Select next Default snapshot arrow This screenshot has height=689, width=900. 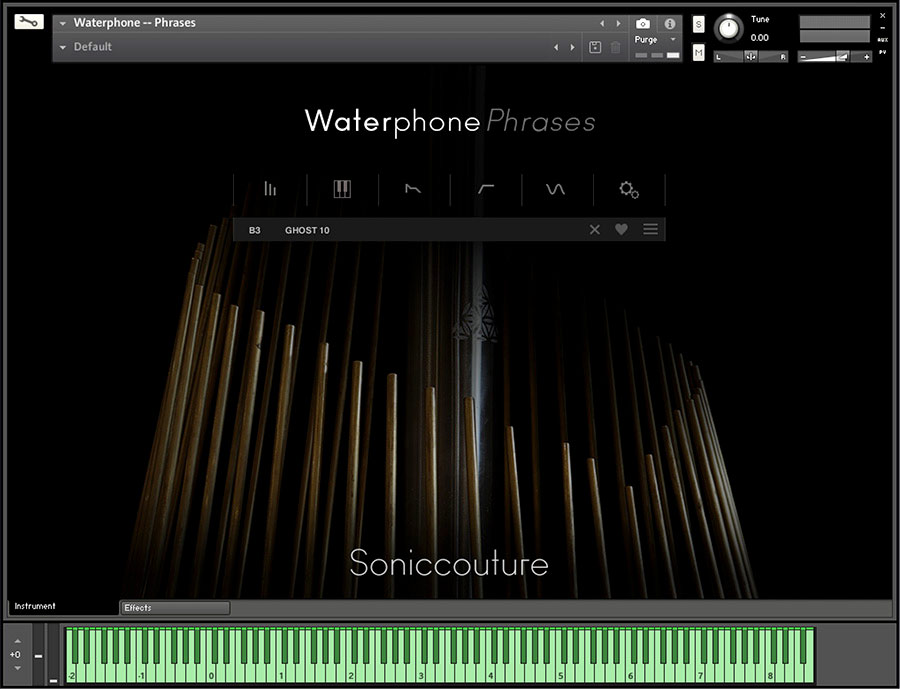(x=572, y=47)
